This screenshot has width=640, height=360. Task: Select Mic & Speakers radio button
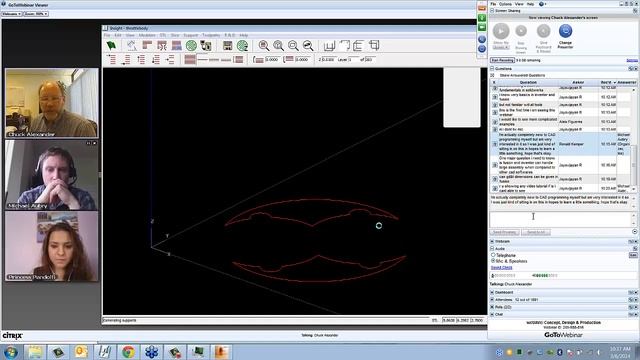[x=493, y=260]
